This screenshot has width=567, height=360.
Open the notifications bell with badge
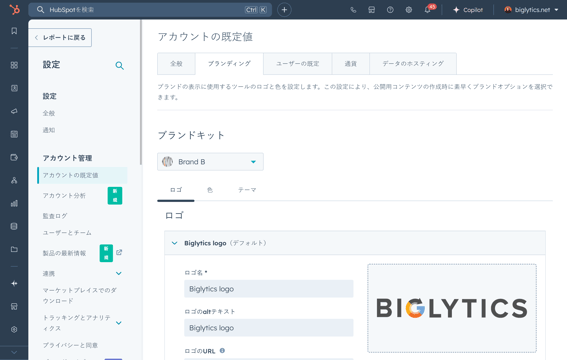tap(428, 10)
